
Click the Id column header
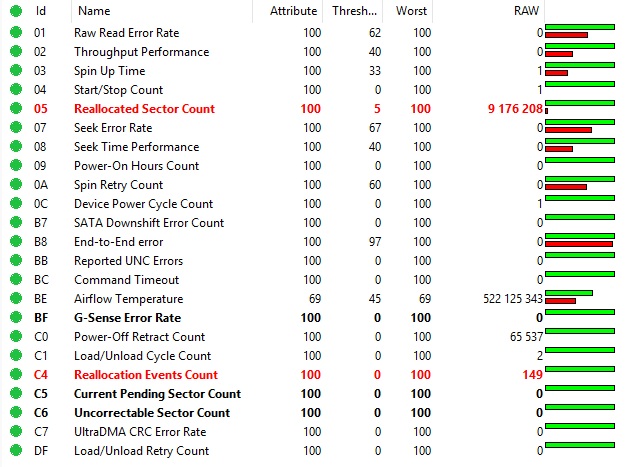41,11
